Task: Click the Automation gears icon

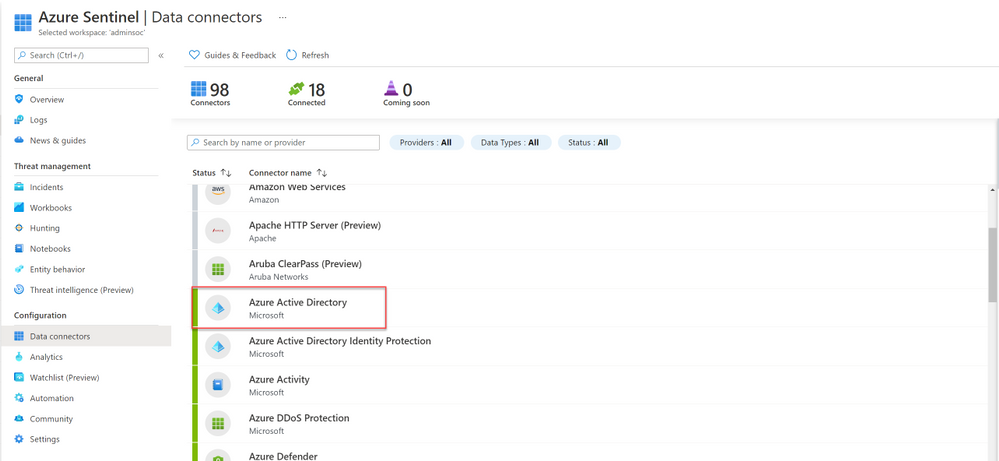Action: pyautogui.click(x=19, y=398)
